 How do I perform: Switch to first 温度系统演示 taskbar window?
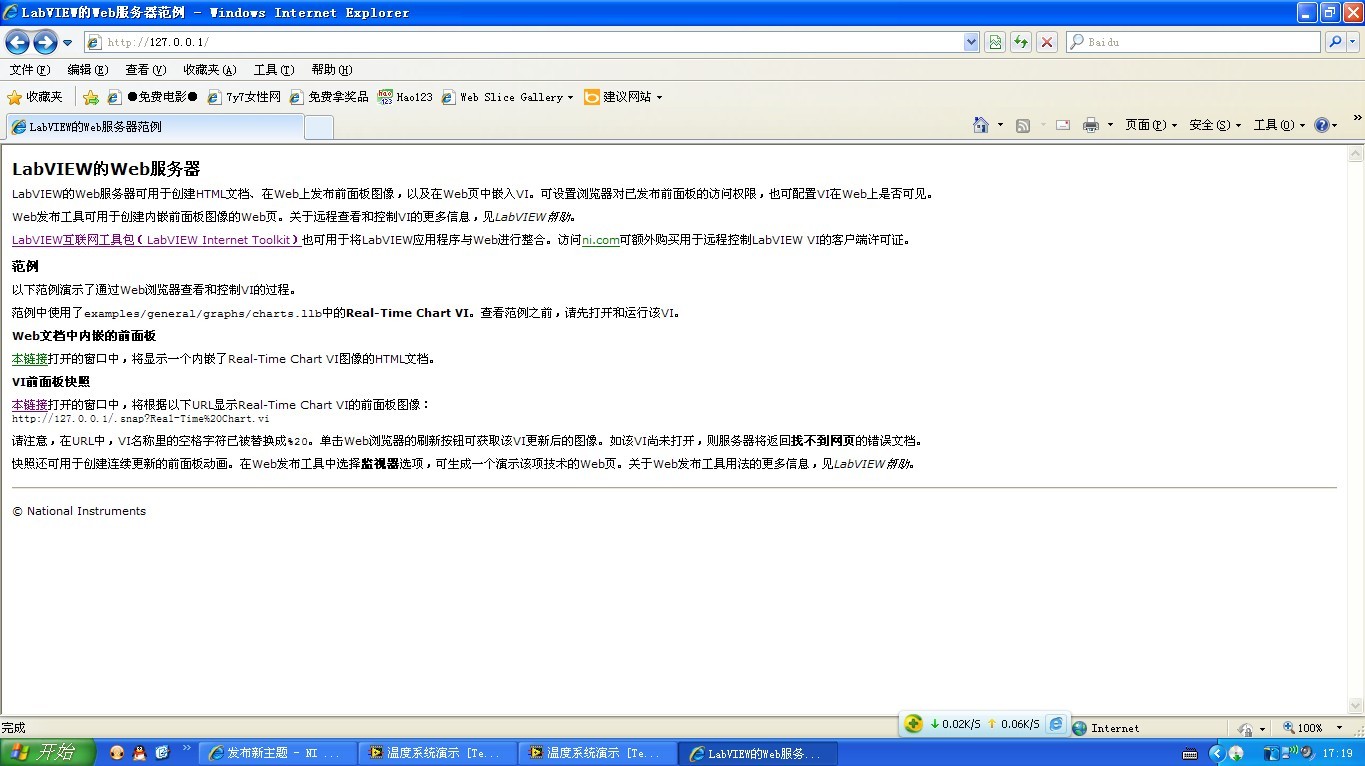[x=438, y=753]
